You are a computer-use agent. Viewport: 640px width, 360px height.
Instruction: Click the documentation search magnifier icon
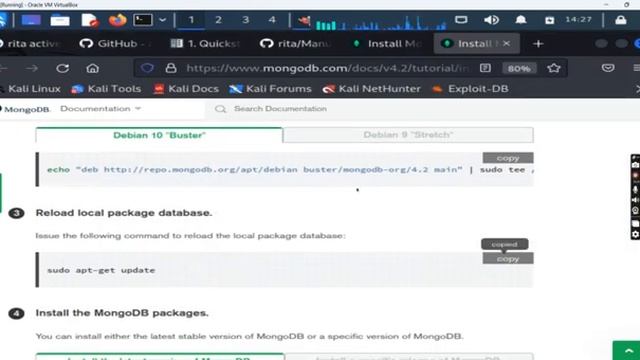coord(220,109)
